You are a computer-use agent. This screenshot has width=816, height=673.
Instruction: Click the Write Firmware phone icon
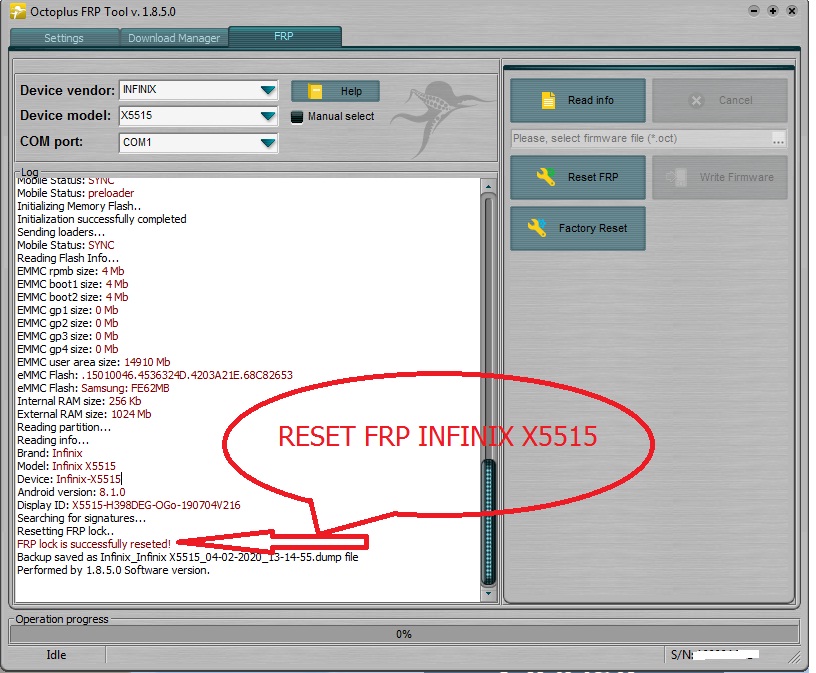[676, 177]
